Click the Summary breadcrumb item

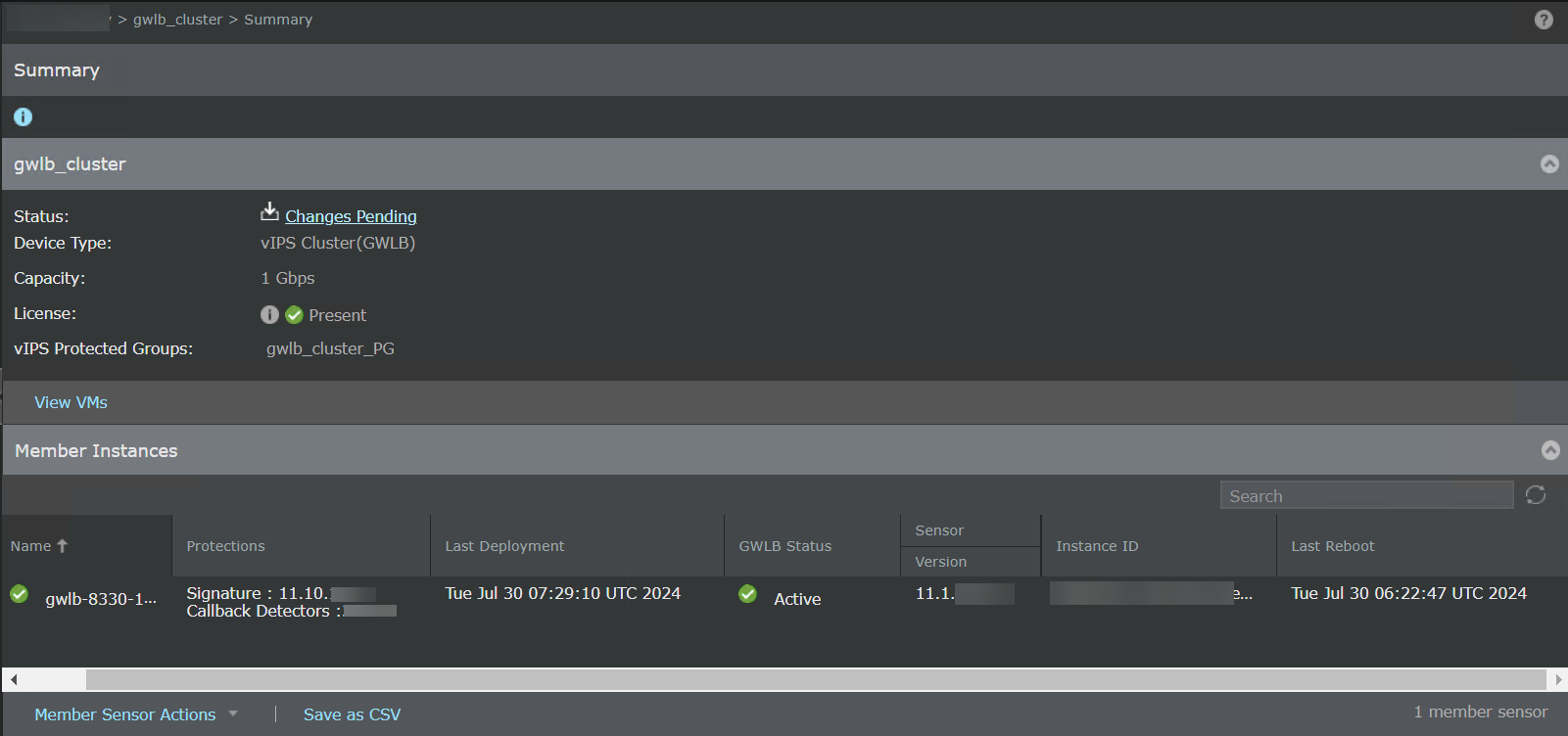(x=278, y=20)
